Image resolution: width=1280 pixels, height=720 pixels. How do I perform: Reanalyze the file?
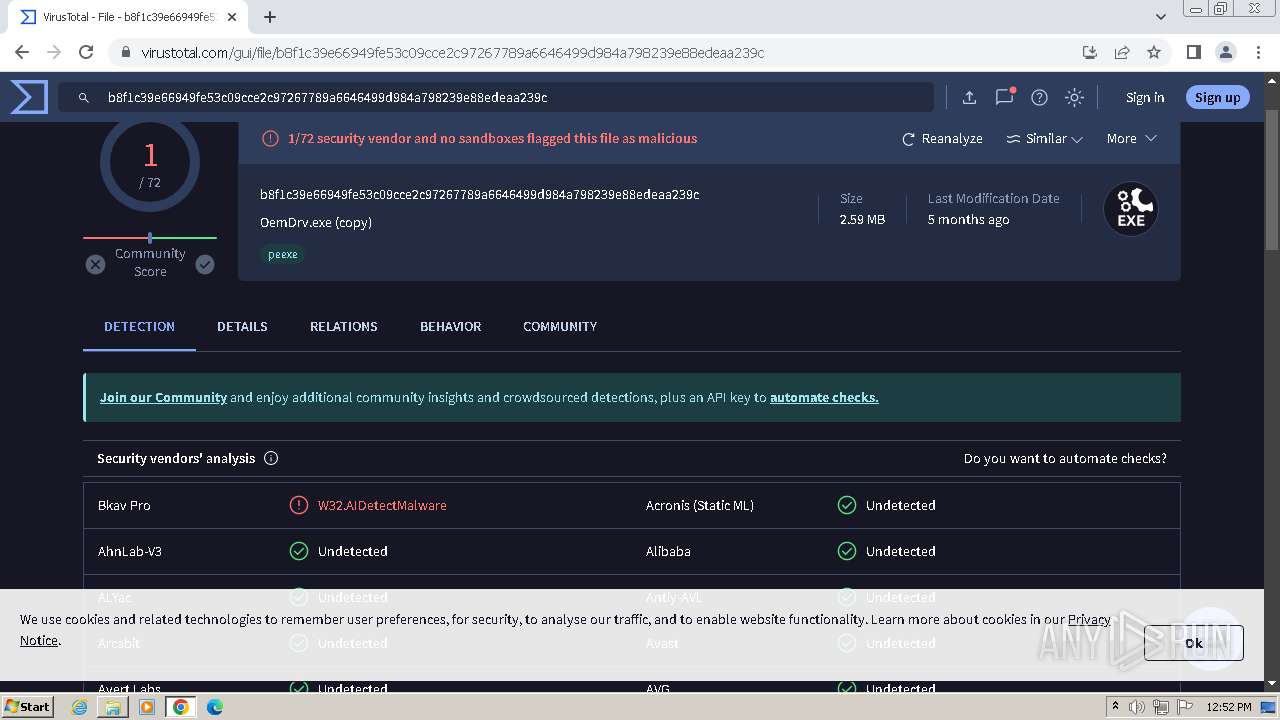coord(942,139)
